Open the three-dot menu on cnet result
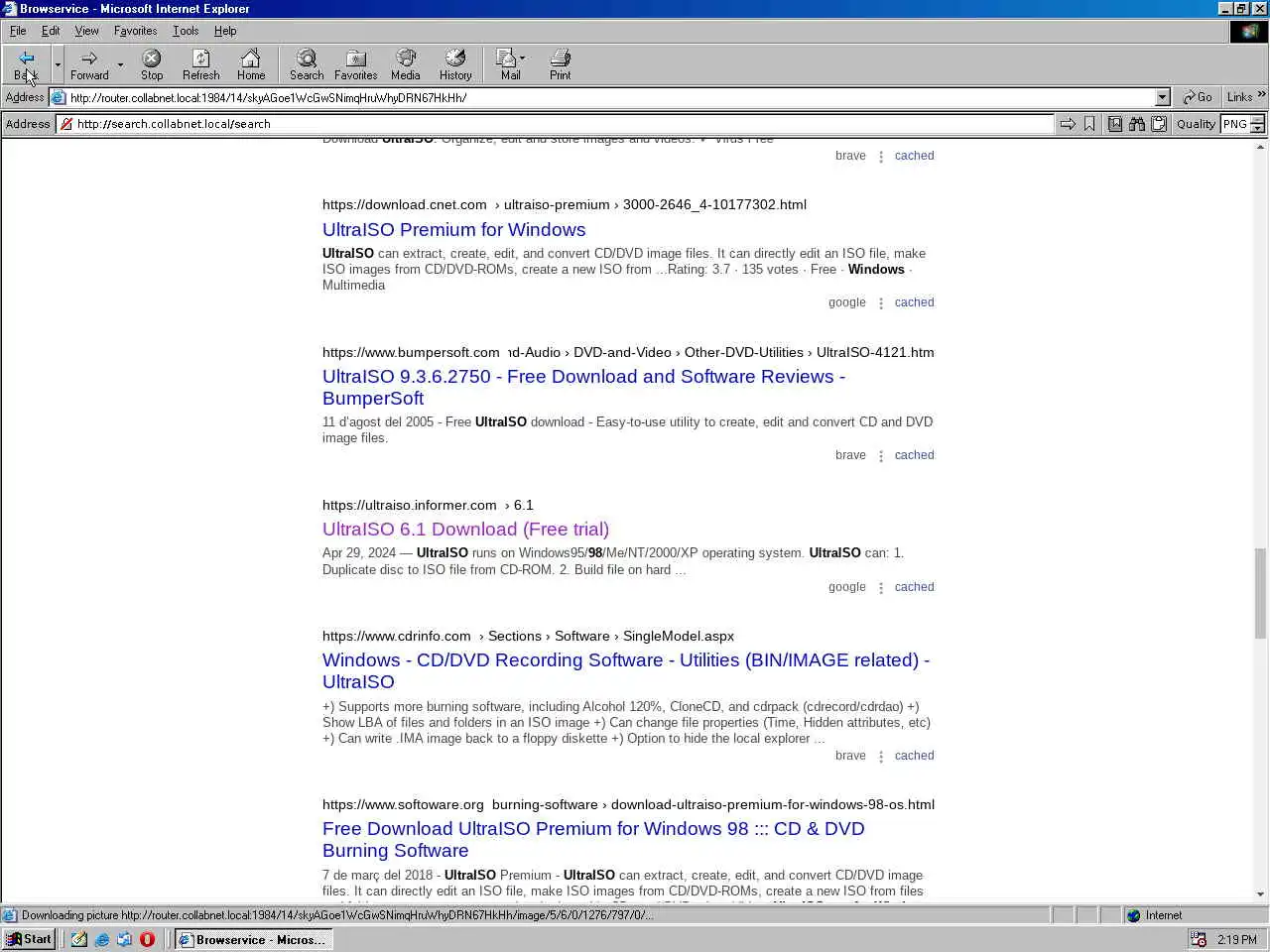 coord(881,303)
